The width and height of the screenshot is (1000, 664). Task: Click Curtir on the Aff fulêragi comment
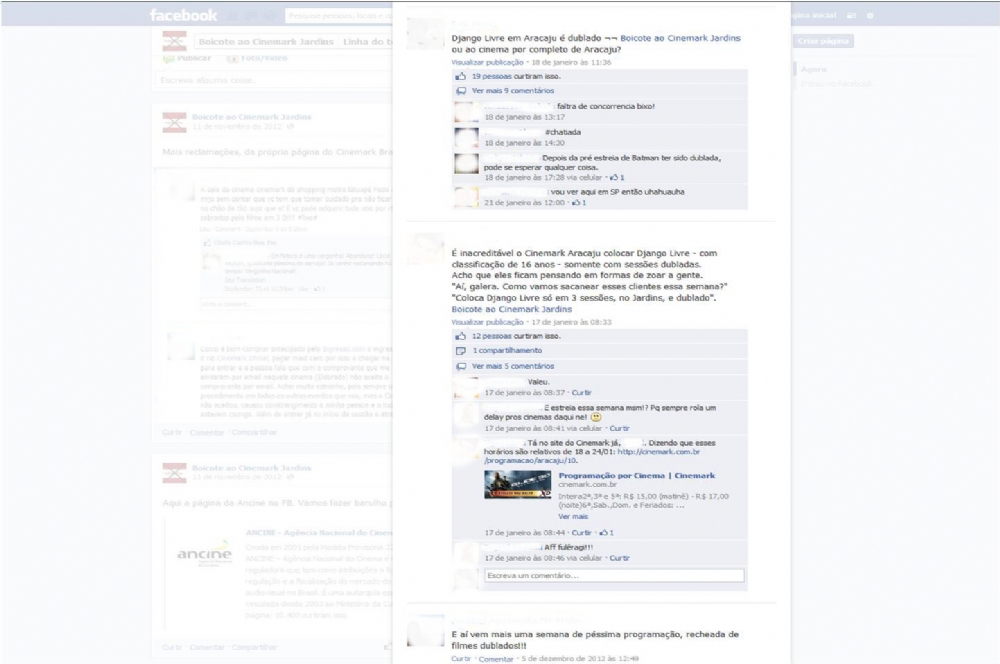tap(619, 558)
